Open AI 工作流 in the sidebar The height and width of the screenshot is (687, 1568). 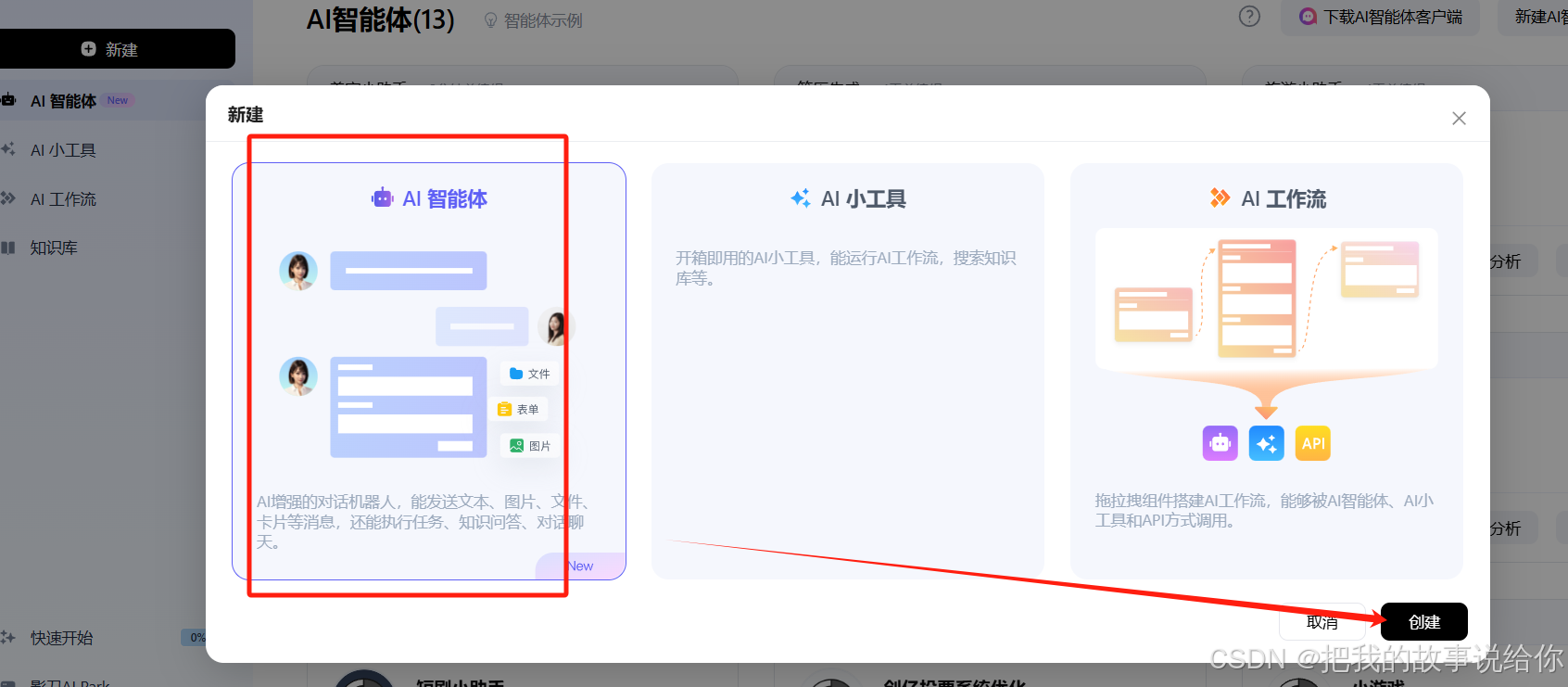coord(64,199)
